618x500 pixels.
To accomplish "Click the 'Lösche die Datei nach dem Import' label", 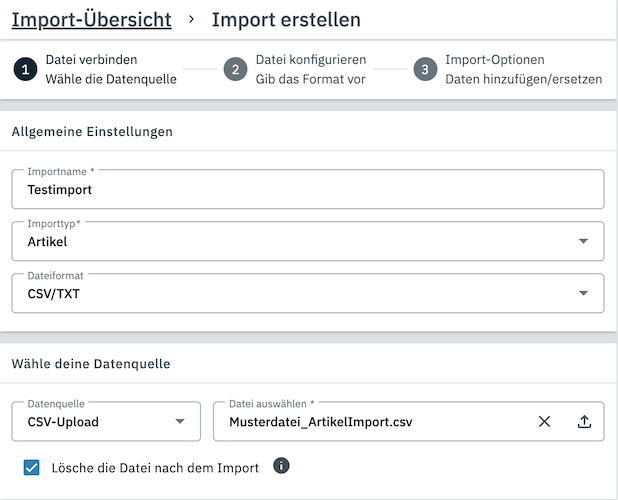I will pyautogui.click(x=155, y=468).
